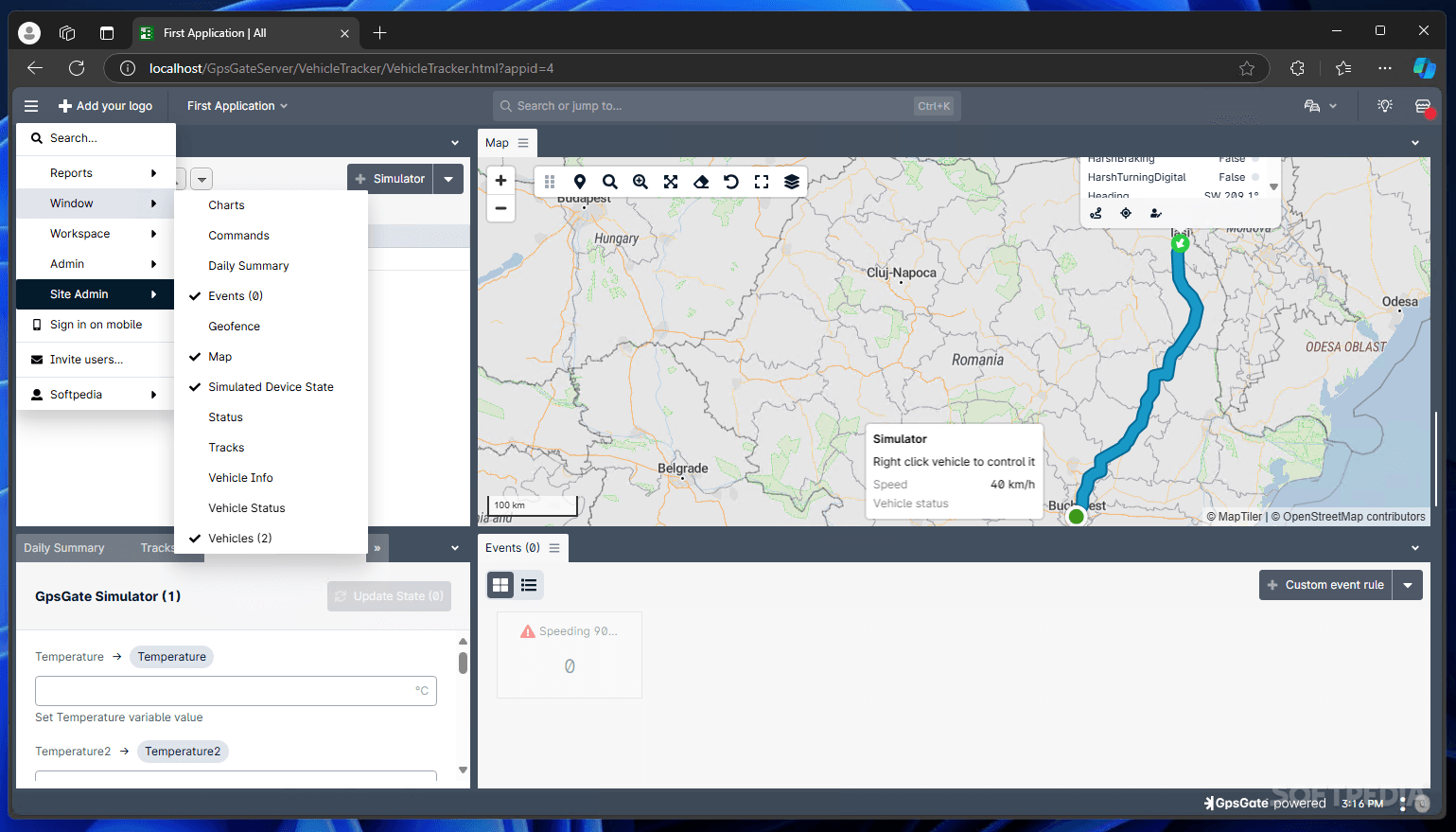Open the Reports menu item
This screenshot has width=1456, height=832.
[96, 173]
